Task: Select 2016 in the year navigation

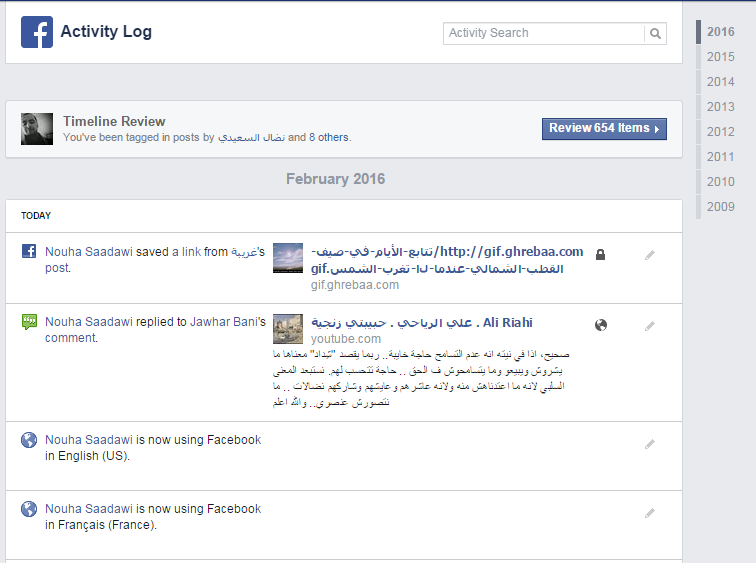Action: click(720, 32)
